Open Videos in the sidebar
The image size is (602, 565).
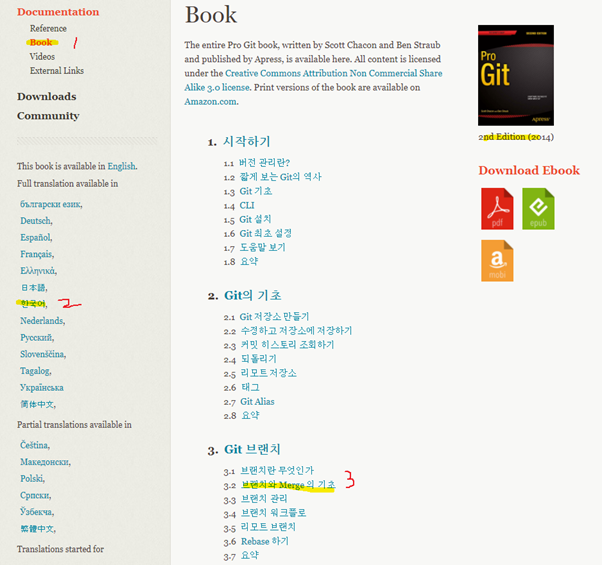coord(42,56)
